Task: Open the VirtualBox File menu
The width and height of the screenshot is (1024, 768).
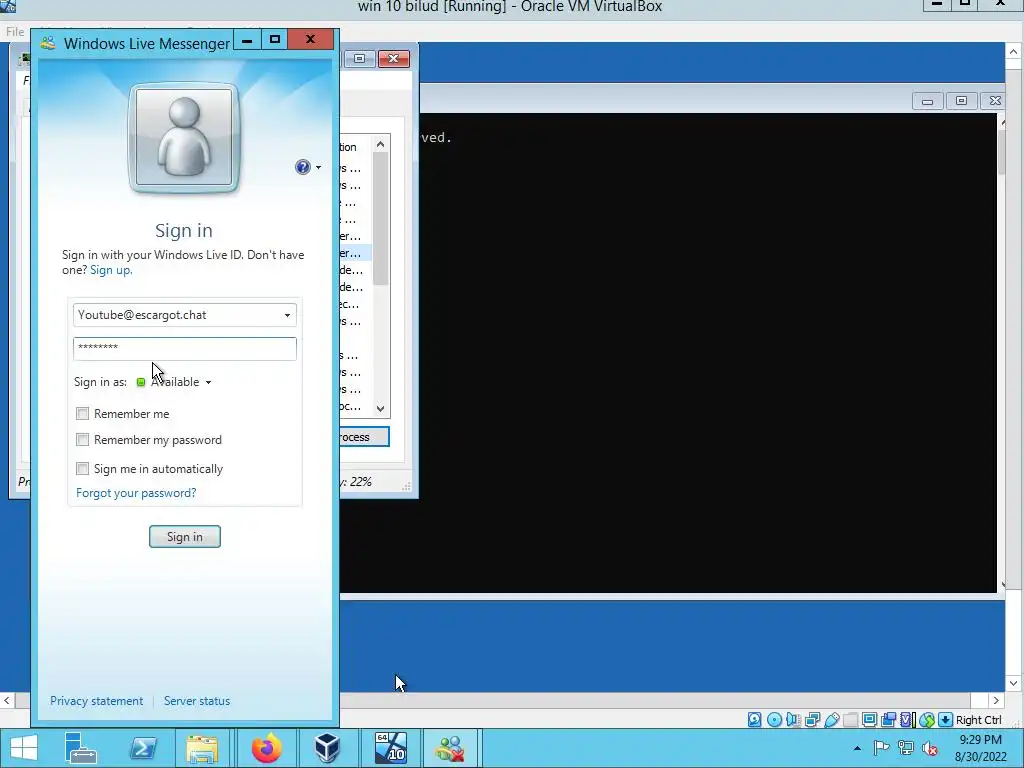Action: tap(15, 31)
